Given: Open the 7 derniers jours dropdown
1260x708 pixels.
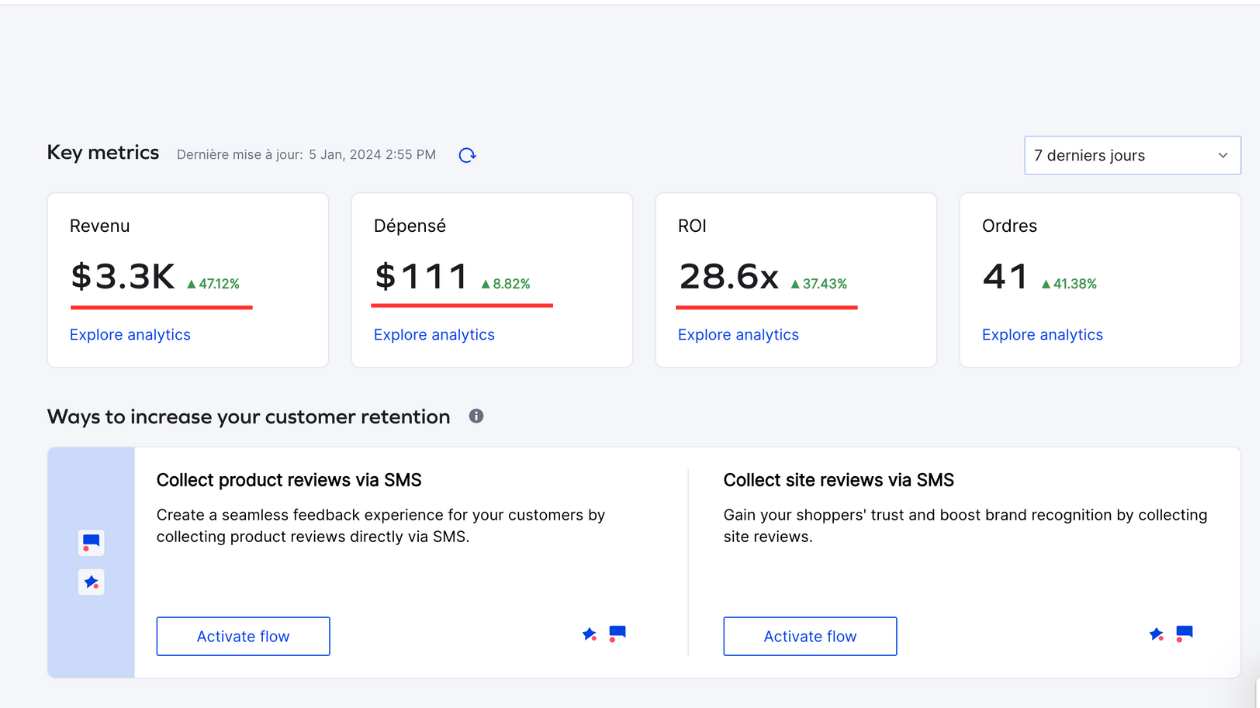Looking at the screenshot, I should pyautogui.click(x=1132, y=155).
